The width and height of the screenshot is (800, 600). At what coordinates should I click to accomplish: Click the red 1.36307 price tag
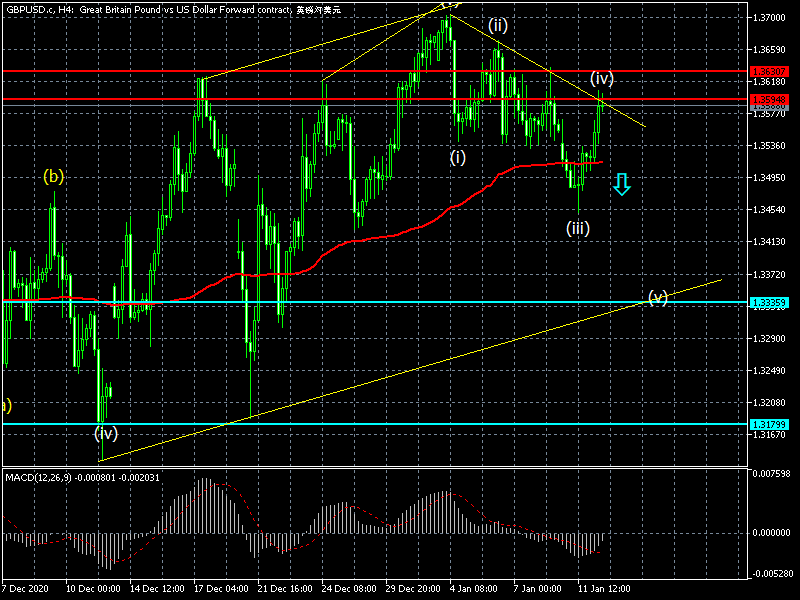[x=769, y=71]
